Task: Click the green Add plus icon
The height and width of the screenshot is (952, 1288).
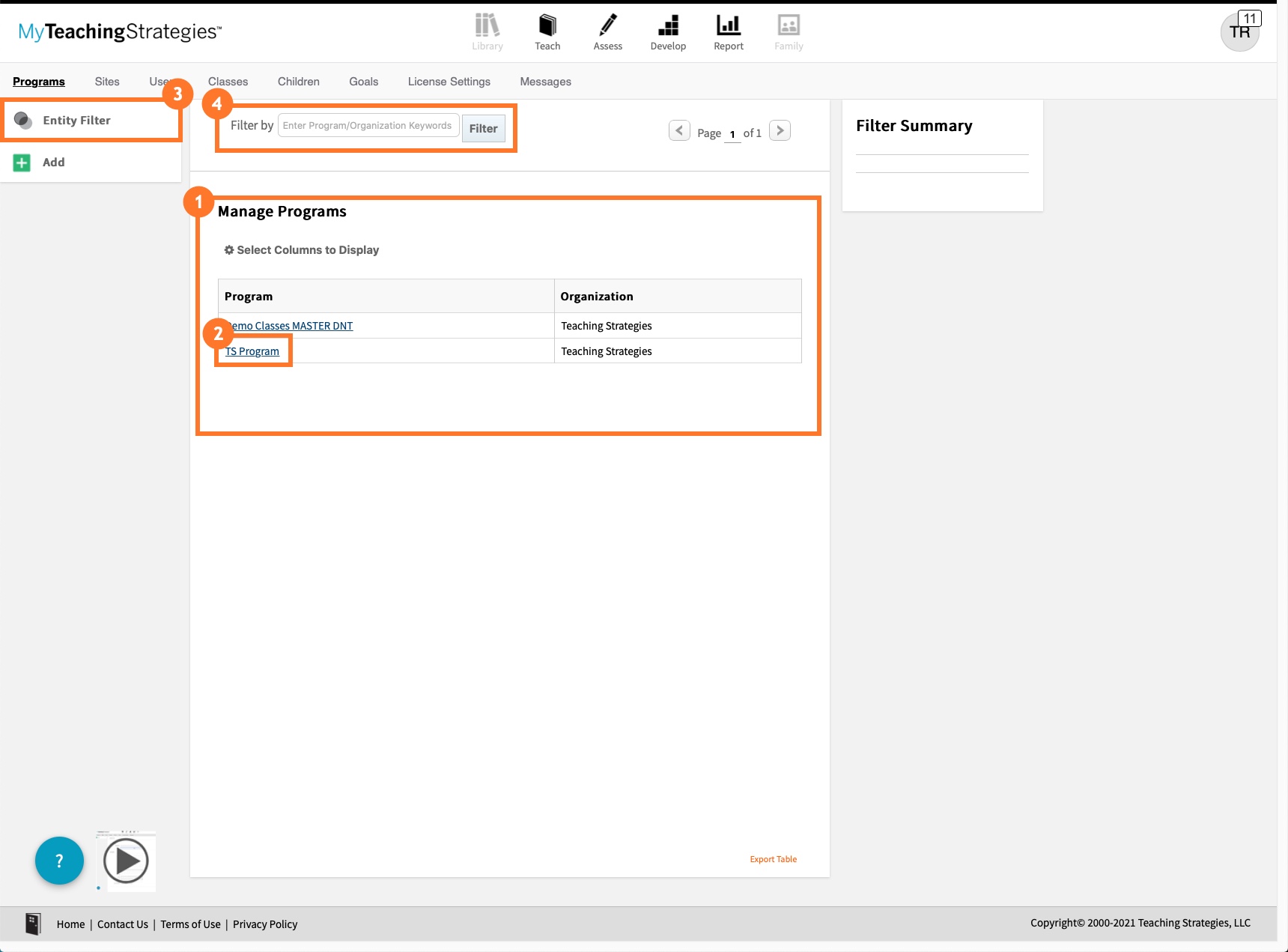Action: point(22,162)
